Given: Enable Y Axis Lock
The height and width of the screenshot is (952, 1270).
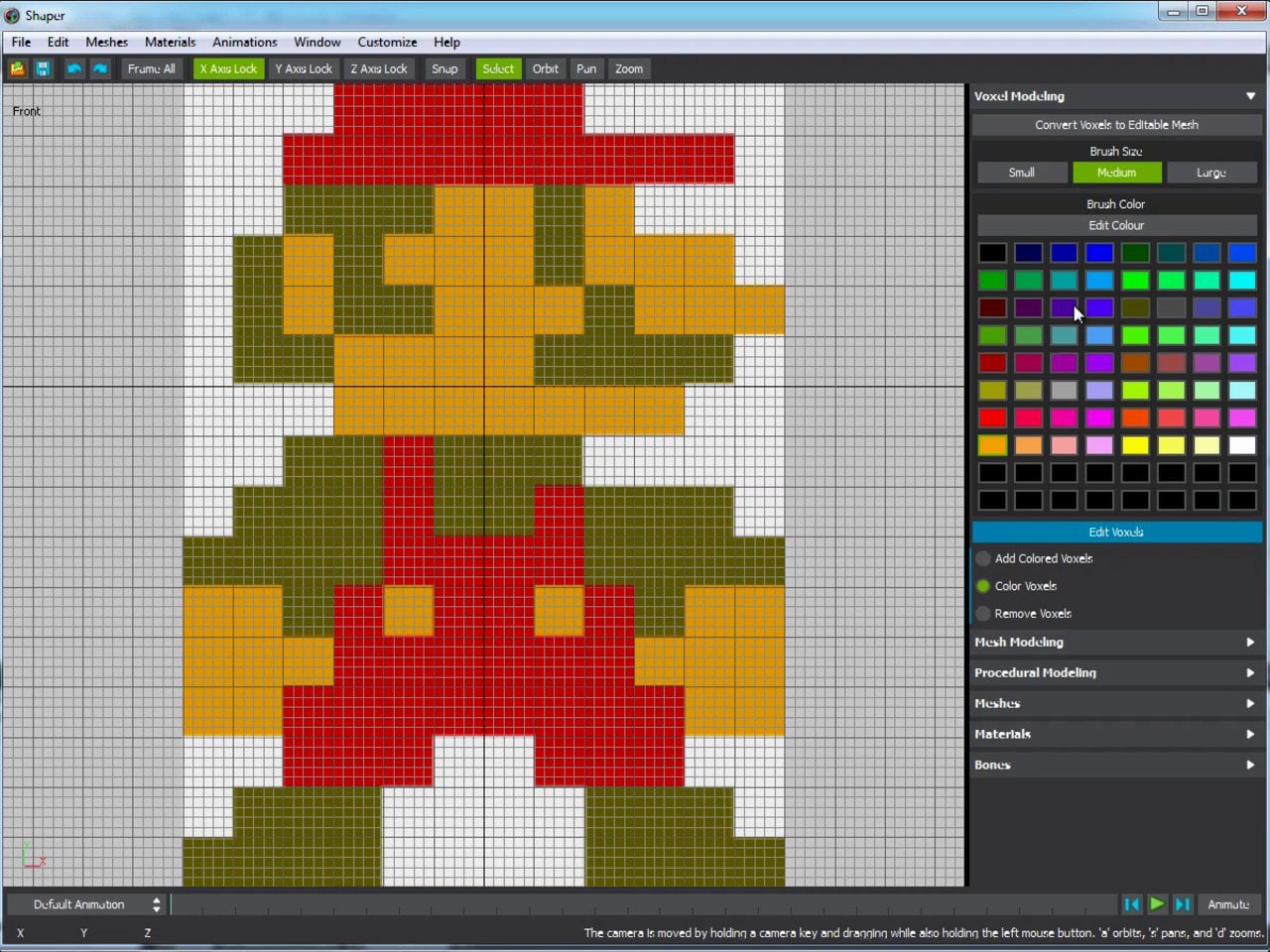Looking at the screenshot, I should coord(304,68).
